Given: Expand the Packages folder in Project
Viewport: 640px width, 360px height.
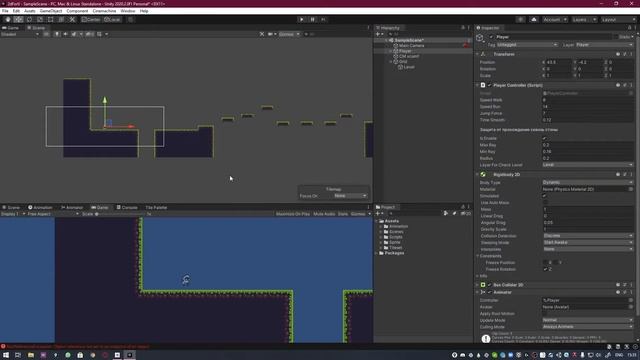Looking at the screenshot, I should point(376,253).
